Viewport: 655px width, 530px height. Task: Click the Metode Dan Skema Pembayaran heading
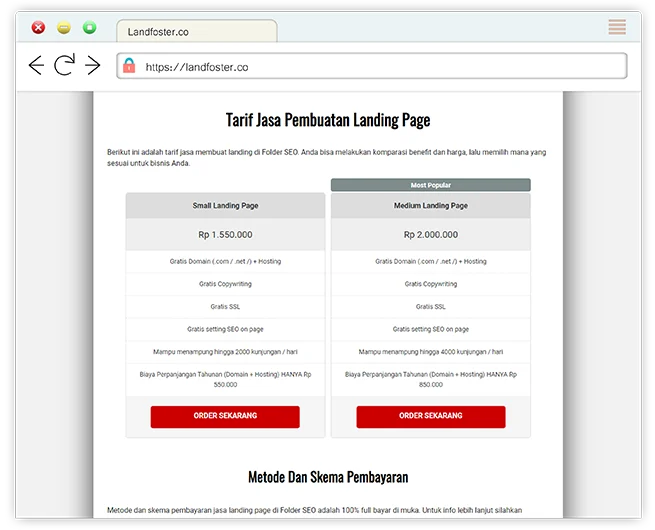click(x=328, y=477)
